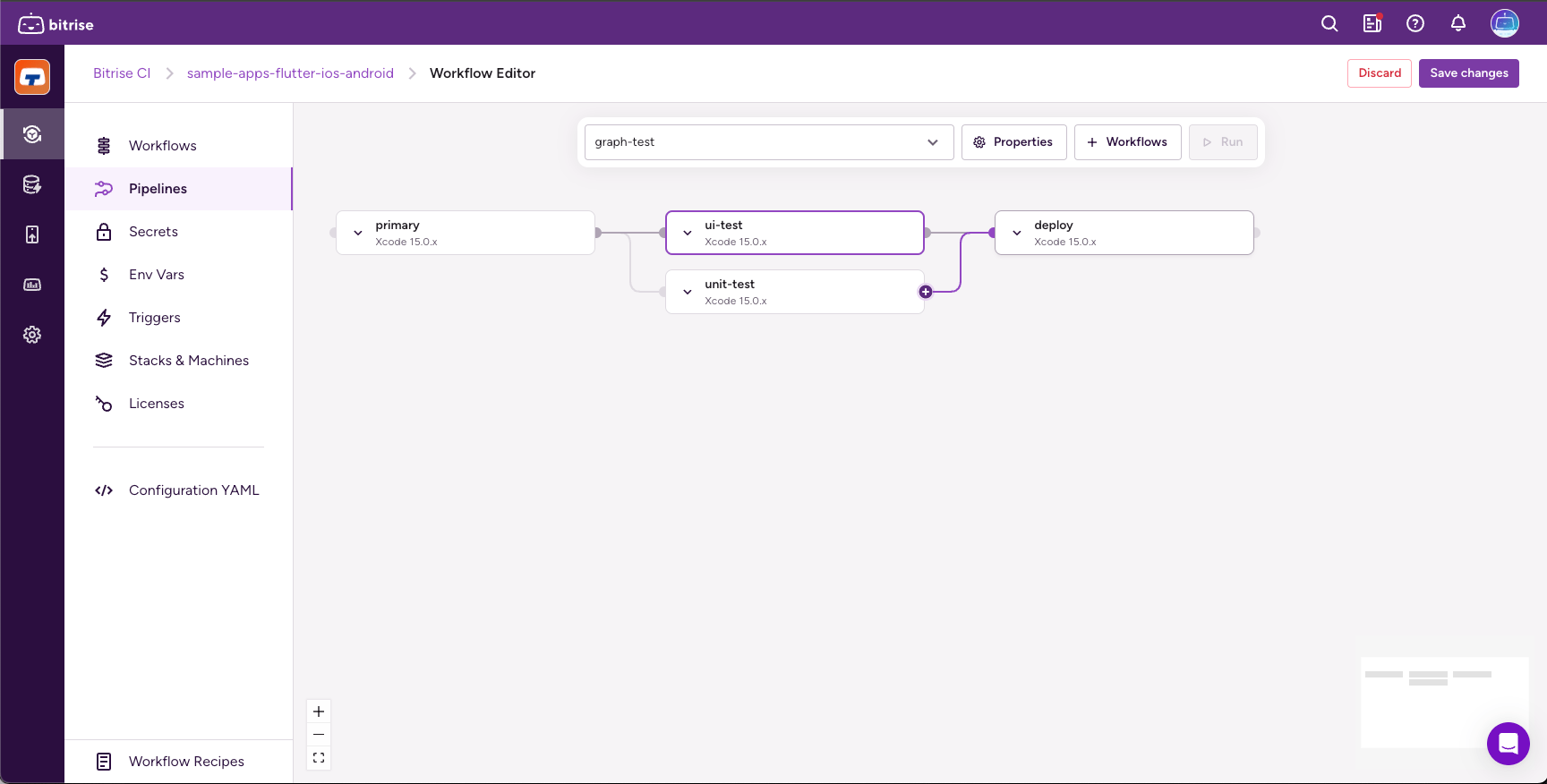This screenshot has width=1547, height=784.
Task: Zoom out on the pipeline canvas
Action: click(x=319, y=735)
